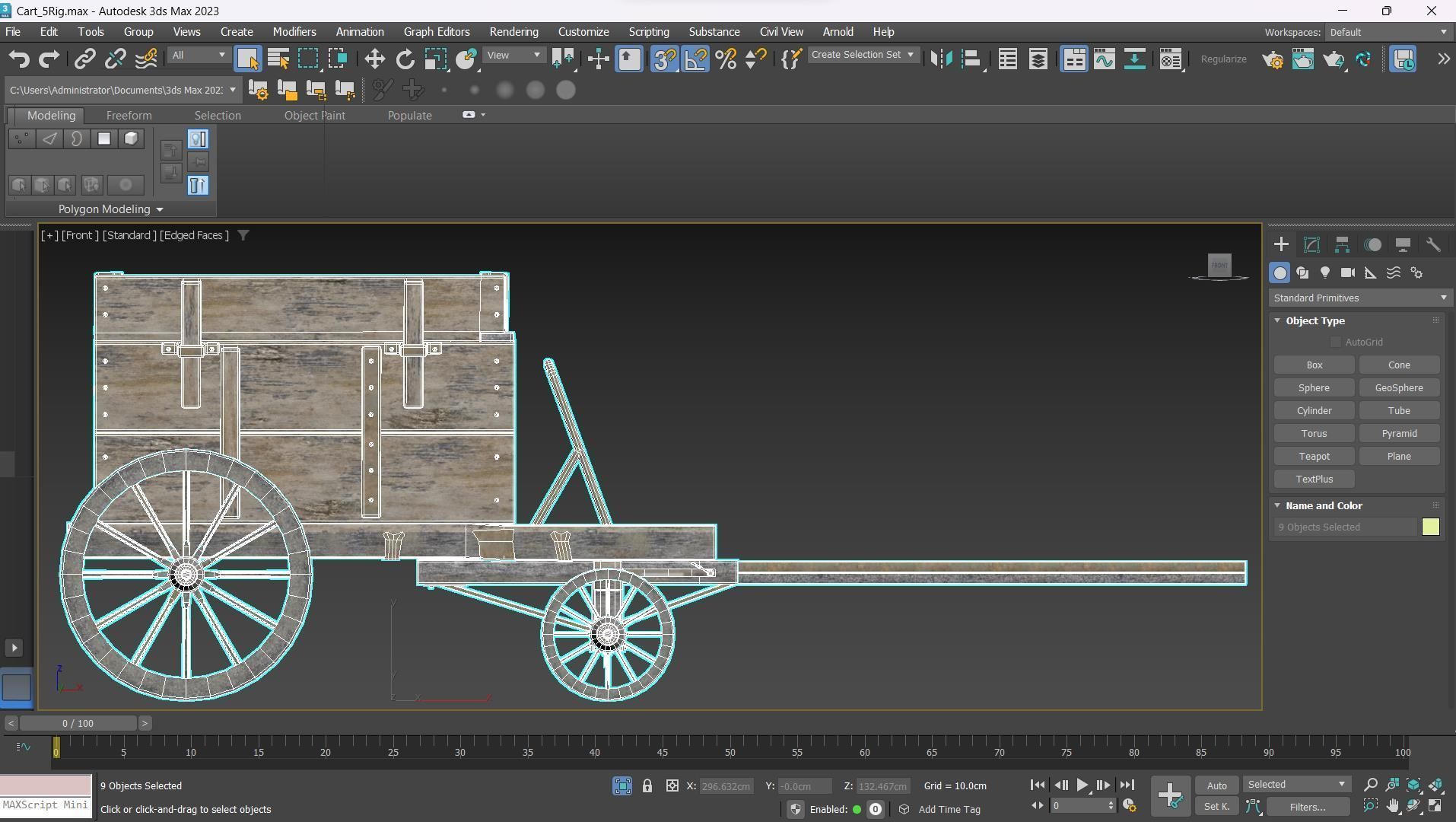Select the Lights category icon
The height and width of the screenshot is (822, 1456).
1325,272
